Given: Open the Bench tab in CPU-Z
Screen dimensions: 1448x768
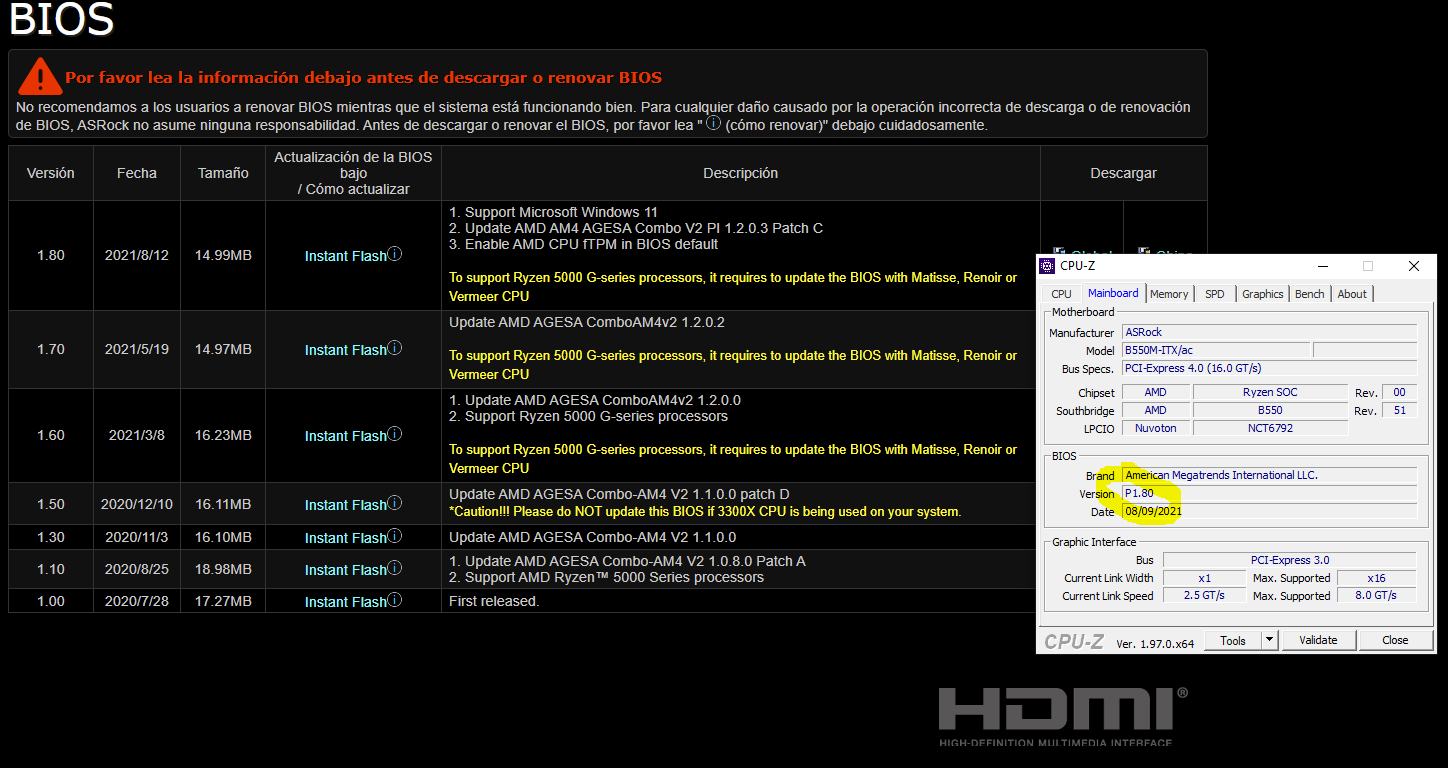Looking at the screenshot, I should pos(1309,294).
